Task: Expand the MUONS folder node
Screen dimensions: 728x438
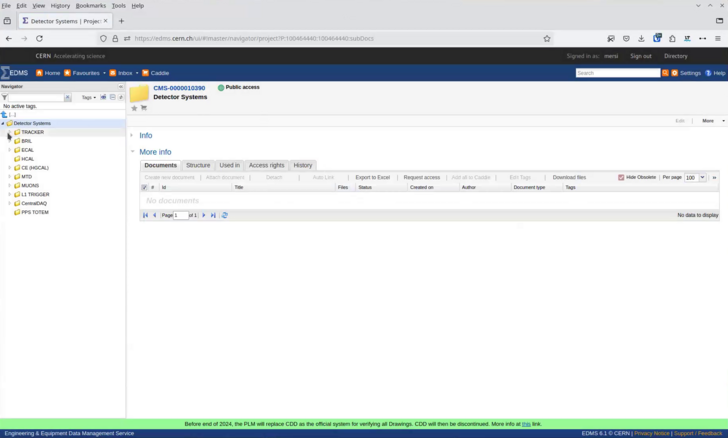Action: [x=9, y=185]
